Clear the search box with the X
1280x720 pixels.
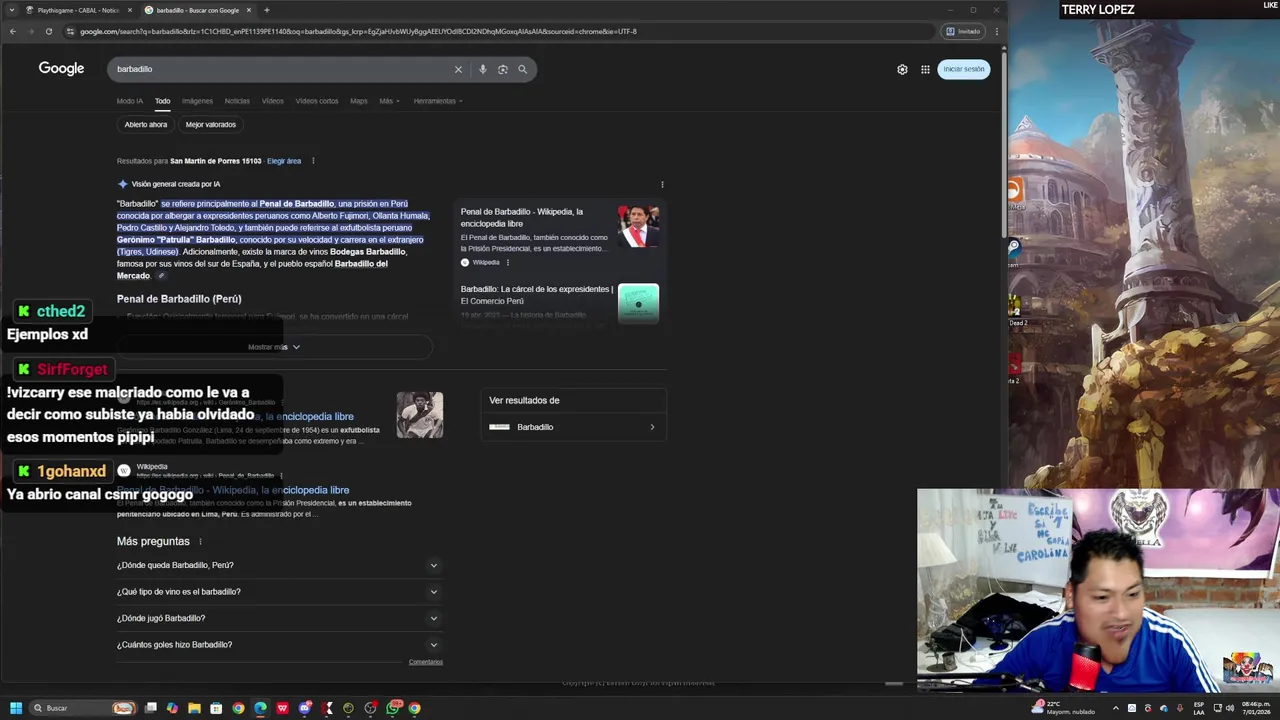coord(458,69)
